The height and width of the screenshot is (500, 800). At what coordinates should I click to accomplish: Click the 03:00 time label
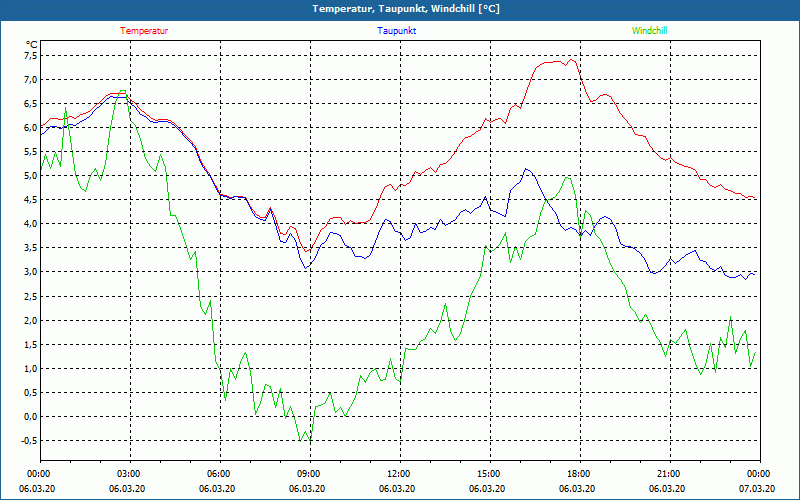coord(128,474)
